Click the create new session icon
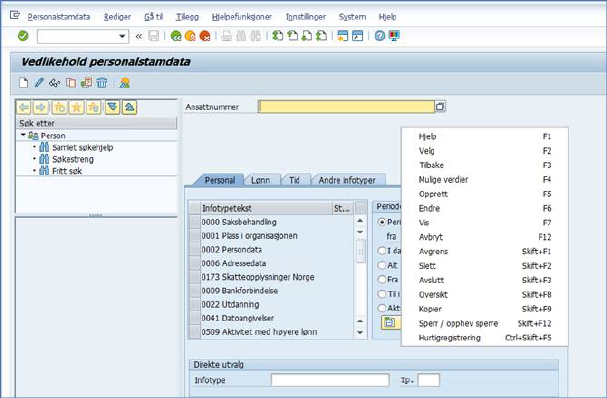The image size is (607, 398). pos(343,36)
